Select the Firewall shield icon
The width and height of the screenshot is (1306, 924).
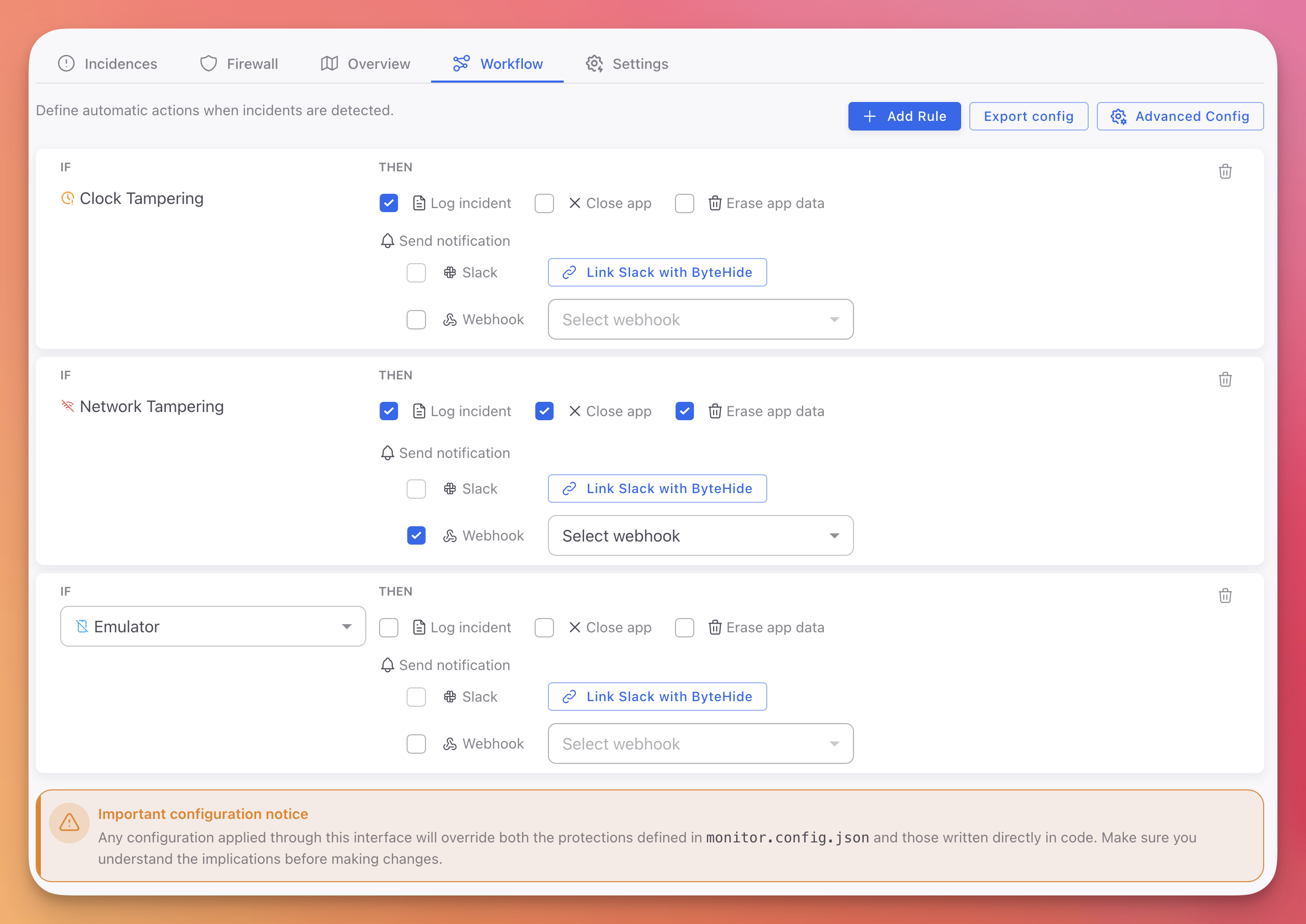(208, 64)
